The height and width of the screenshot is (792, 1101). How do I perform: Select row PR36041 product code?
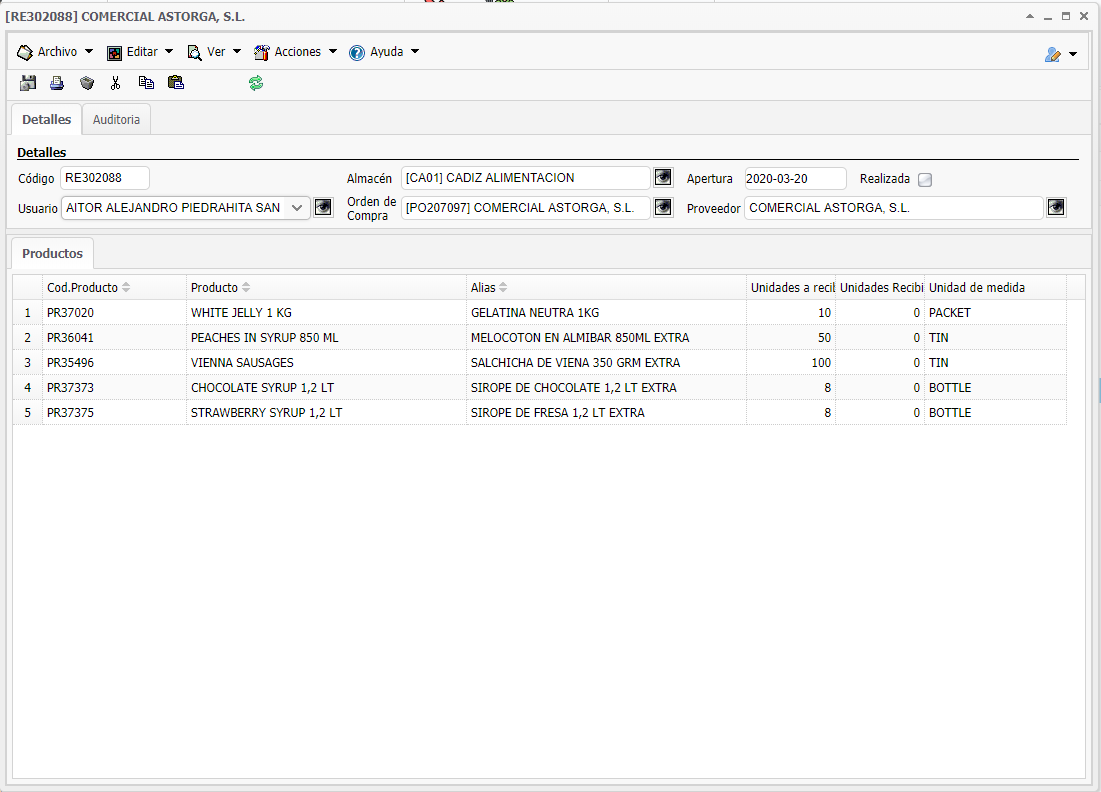pos(70,338)
